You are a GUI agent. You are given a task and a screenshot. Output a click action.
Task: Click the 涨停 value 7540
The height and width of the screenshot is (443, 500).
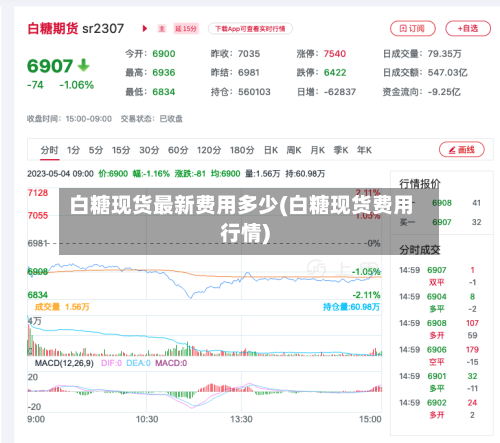(335, 54)
